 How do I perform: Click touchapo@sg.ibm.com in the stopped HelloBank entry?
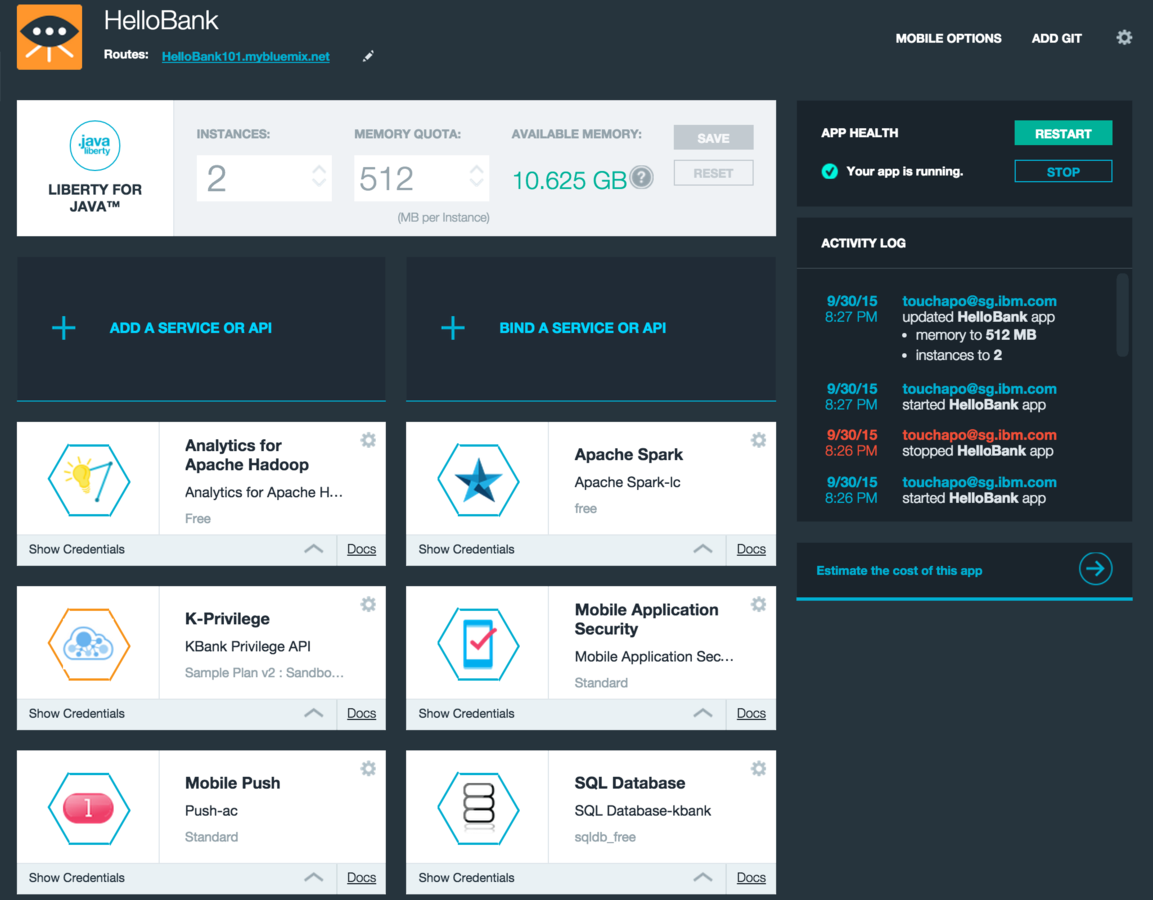pyautogui.click(x=979, y=435)
